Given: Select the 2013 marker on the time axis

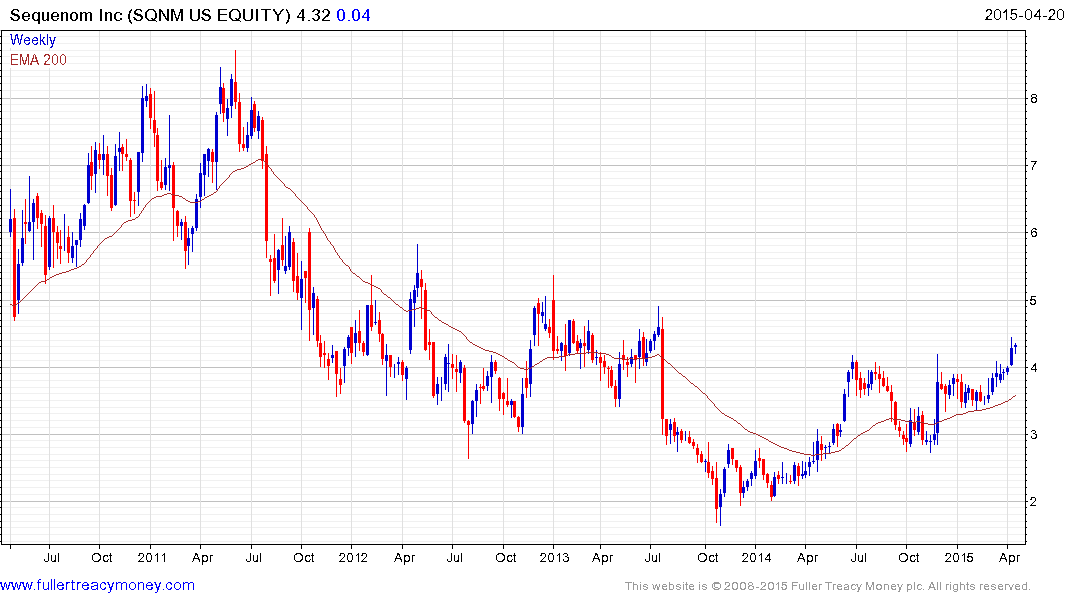Looking at the screenshot, I should [x=553, y=558].
